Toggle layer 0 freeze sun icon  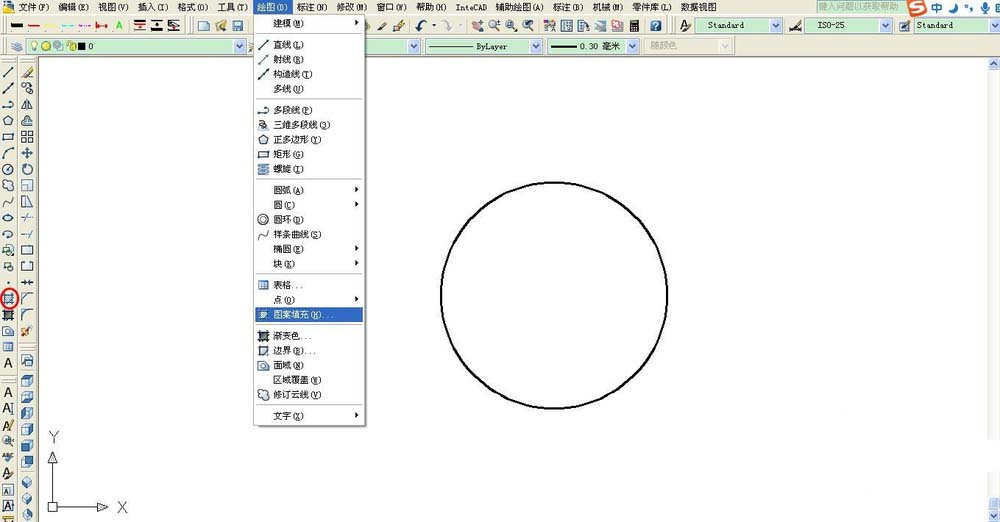46,46
